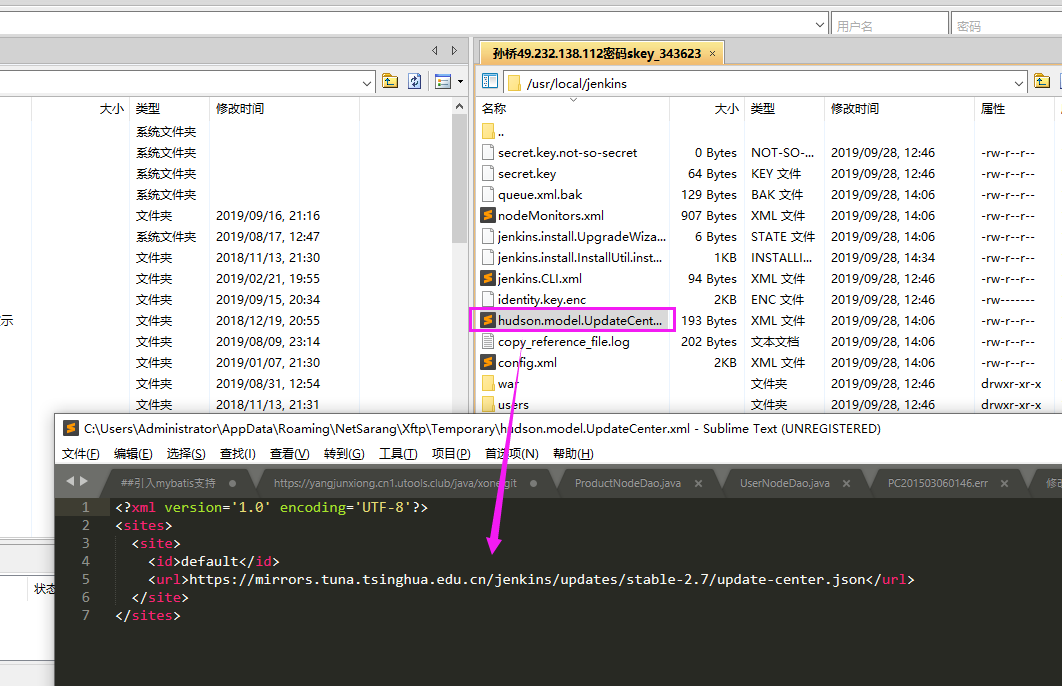Navigate up one folder in remote pane
The width and height of the screenshot is (1062, 686).
pos(1042,81)
